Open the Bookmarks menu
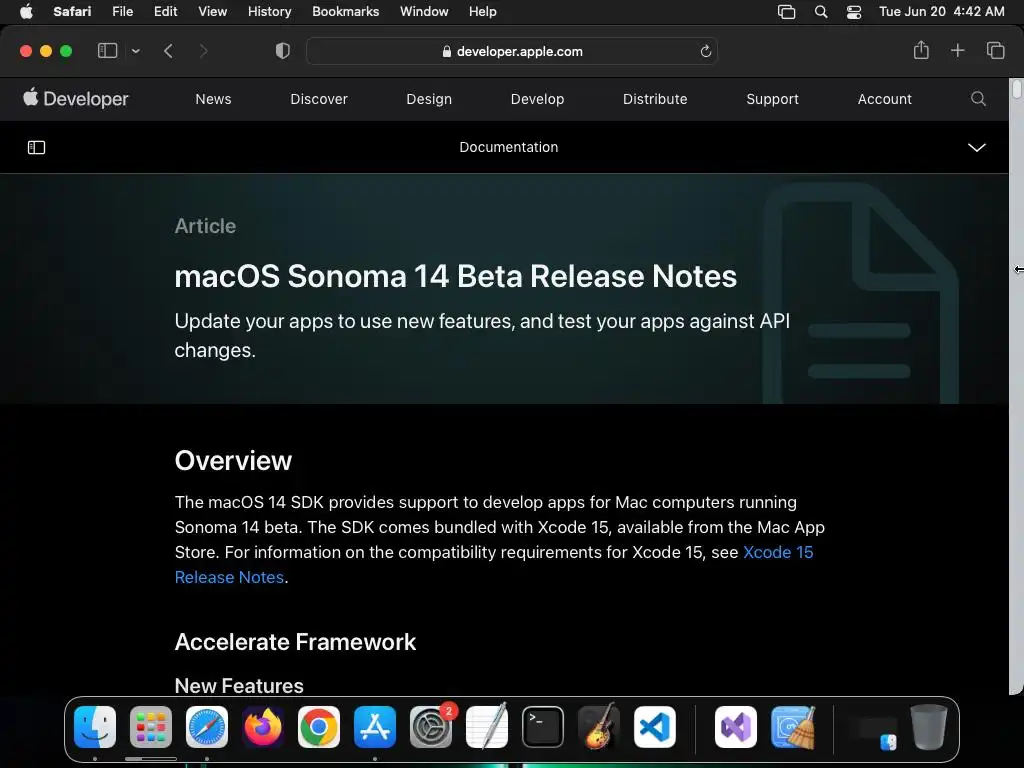This screenshot has width=1024, height=768. [x=345, y=11]
